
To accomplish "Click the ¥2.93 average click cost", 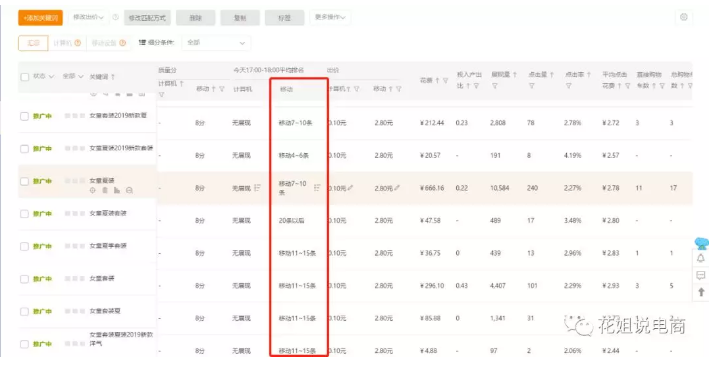I will (610, 285).
